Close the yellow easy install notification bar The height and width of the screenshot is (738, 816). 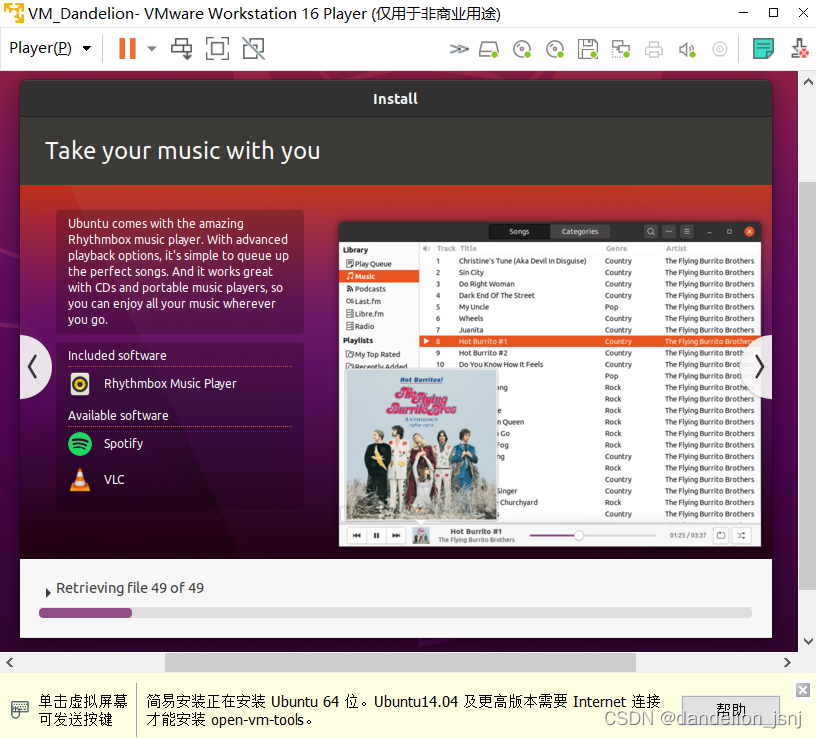803,690
